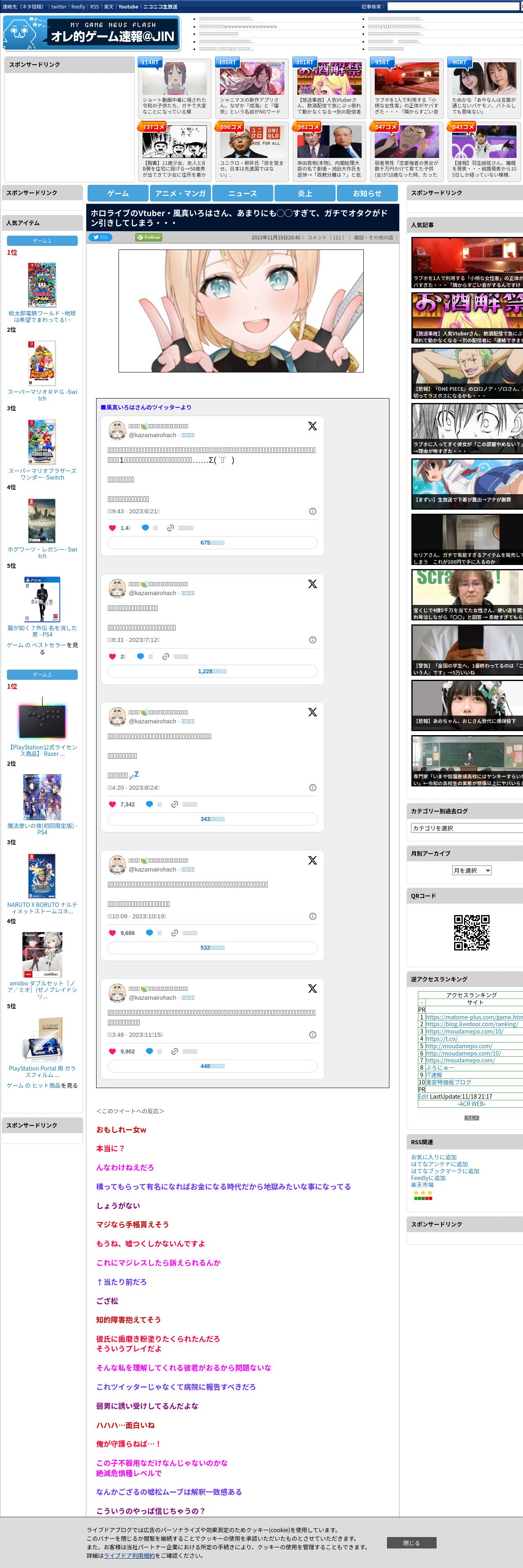This screenshot has height=1568, width=523.
Task: Click the feedly link in the top bar
Action: coord(78,7)
